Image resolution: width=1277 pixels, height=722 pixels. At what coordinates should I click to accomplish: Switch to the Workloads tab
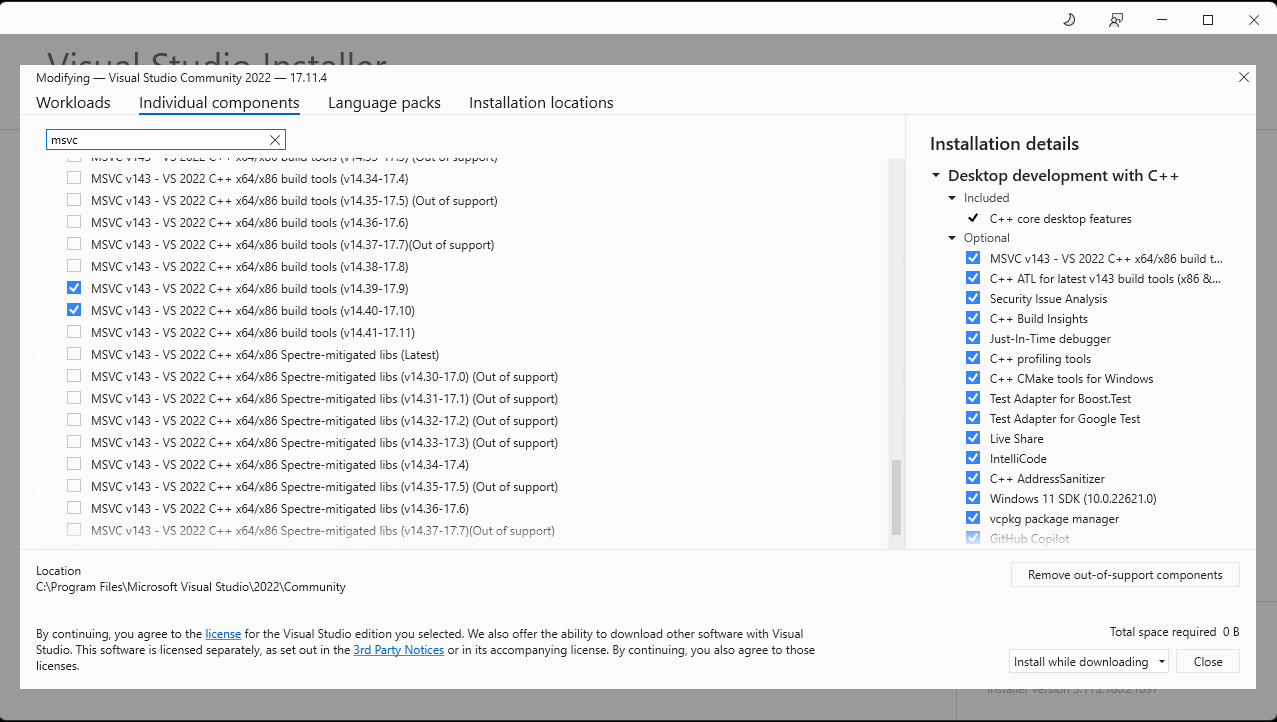(73, 103)
